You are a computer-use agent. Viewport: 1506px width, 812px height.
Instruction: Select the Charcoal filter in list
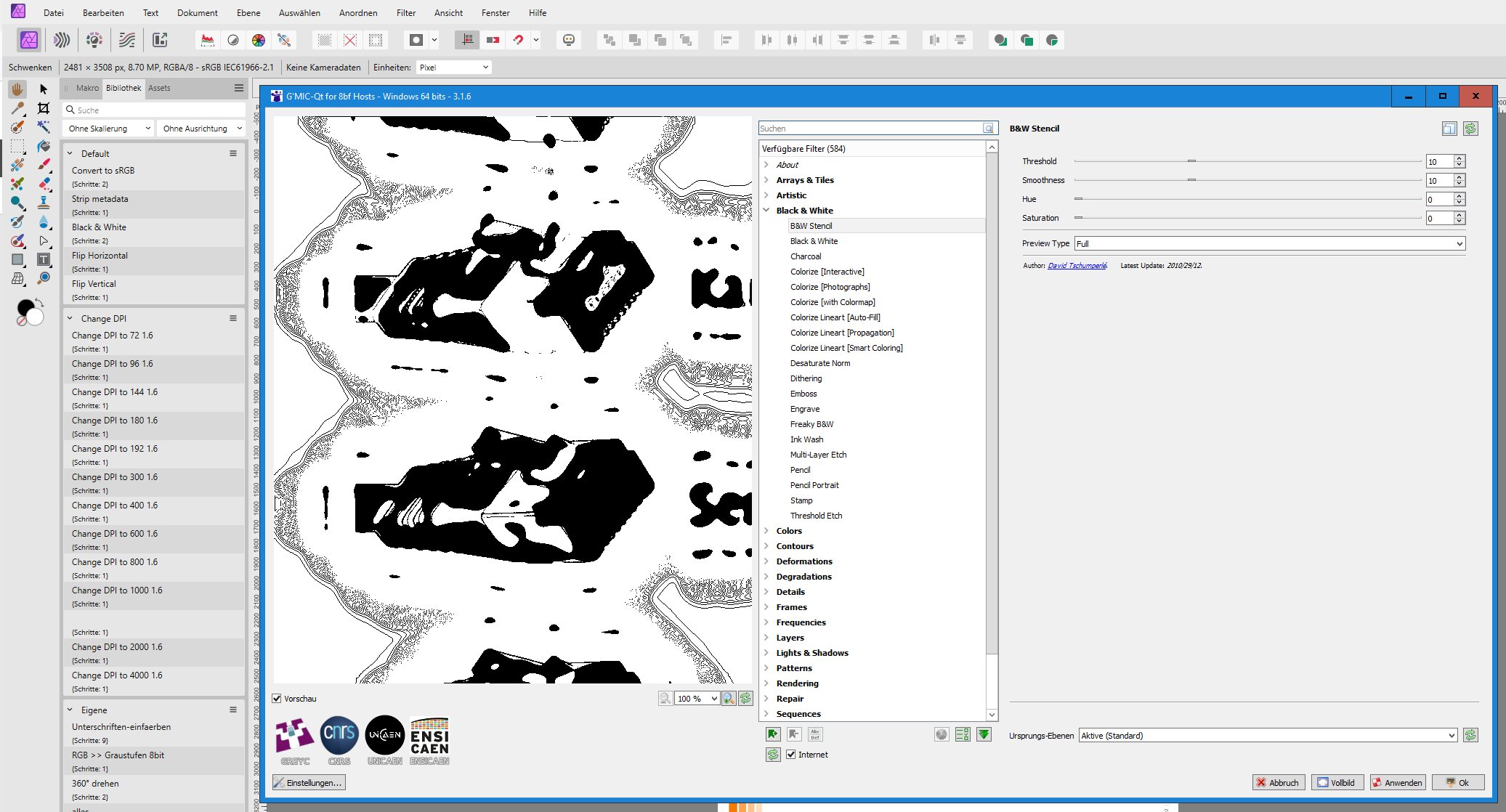(806, 256)
